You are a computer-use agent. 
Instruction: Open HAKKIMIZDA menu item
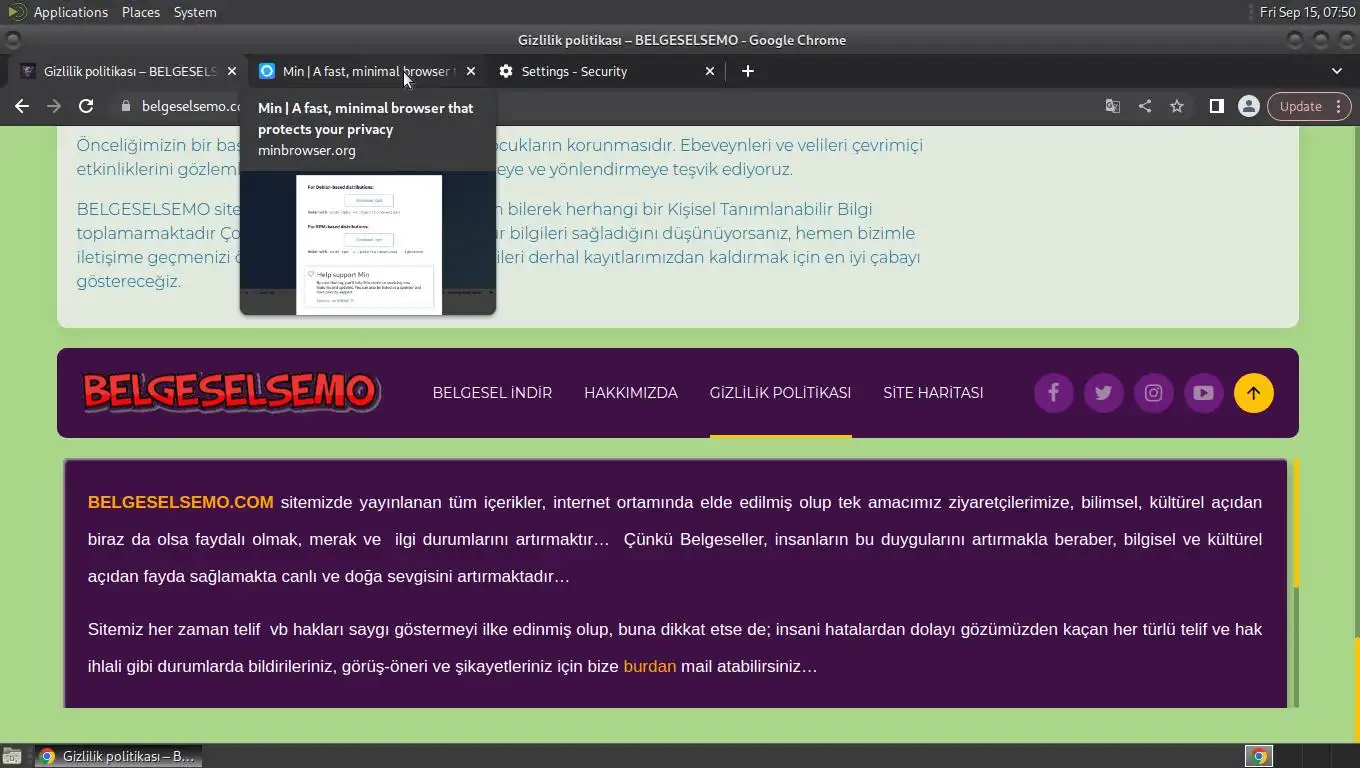click(x=631, y=393)
